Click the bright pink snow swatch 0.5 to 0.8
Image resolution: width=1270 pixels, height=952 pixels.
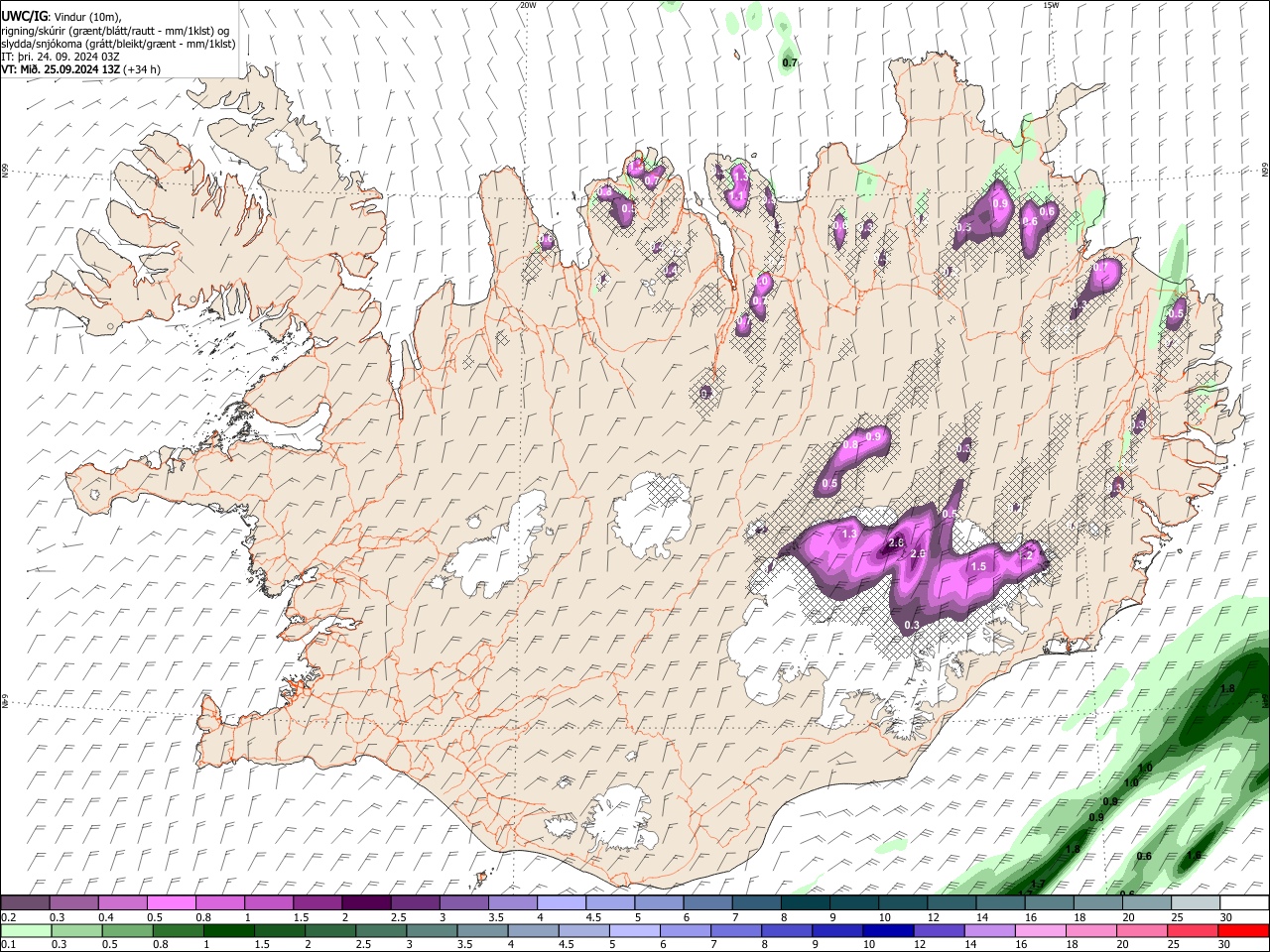click(x=172, y=902)
